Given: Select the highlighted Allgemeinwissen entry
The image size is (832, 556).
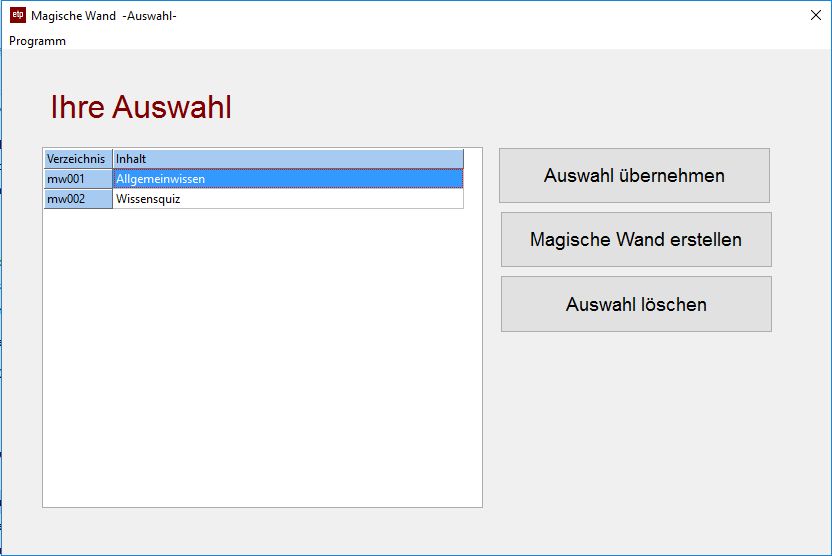Looking at the screenshot, I should [x=288, y=179].
